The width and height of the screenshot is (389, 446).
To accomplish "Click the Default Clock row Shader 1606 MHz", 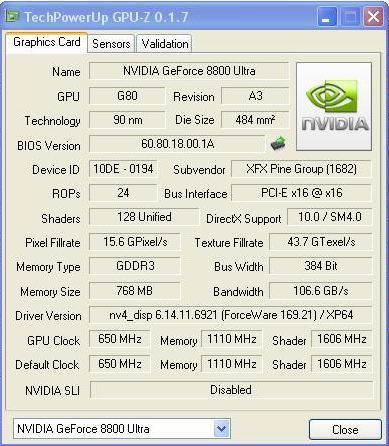I will [342, 364].
